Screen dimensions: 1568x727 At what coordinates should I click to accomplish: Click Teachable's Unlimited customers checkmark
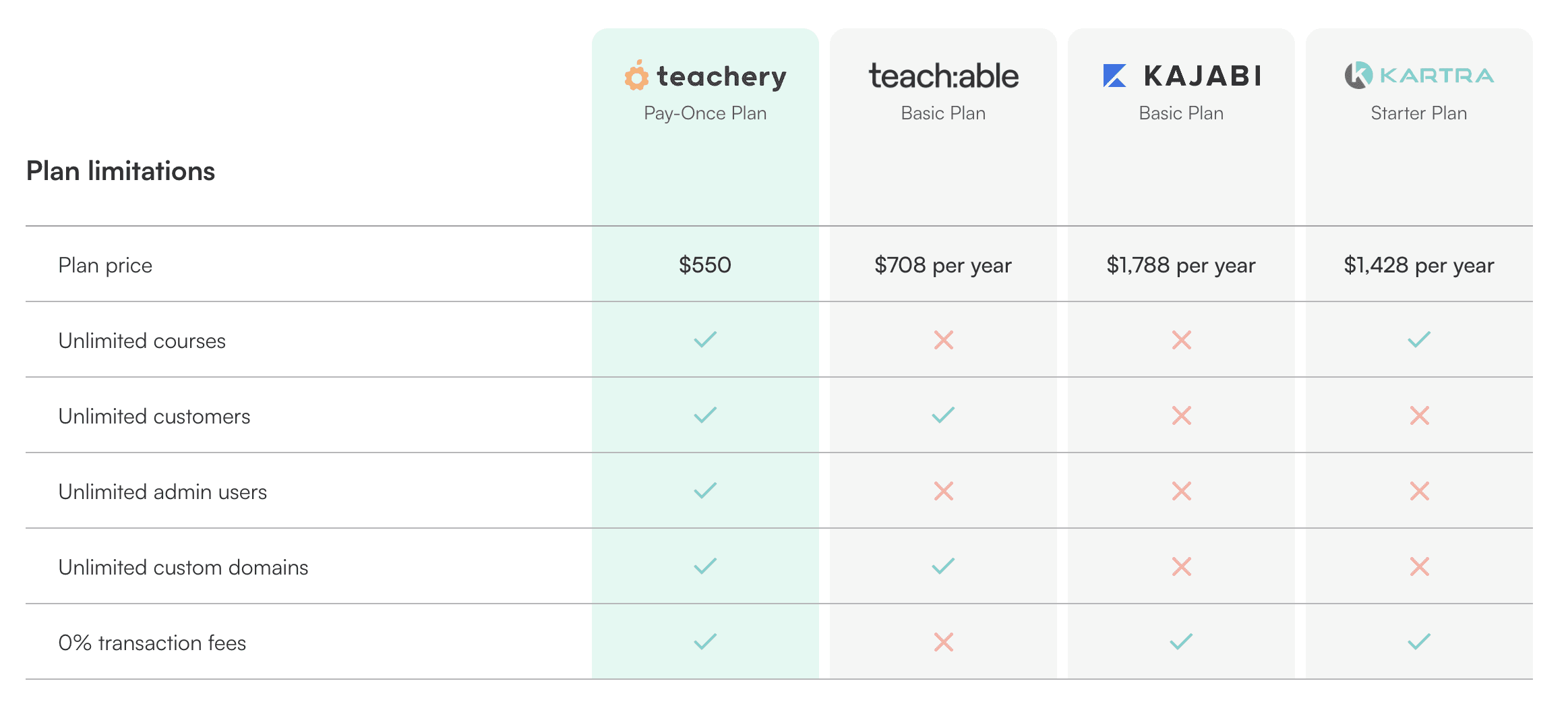tap(943, 415)
